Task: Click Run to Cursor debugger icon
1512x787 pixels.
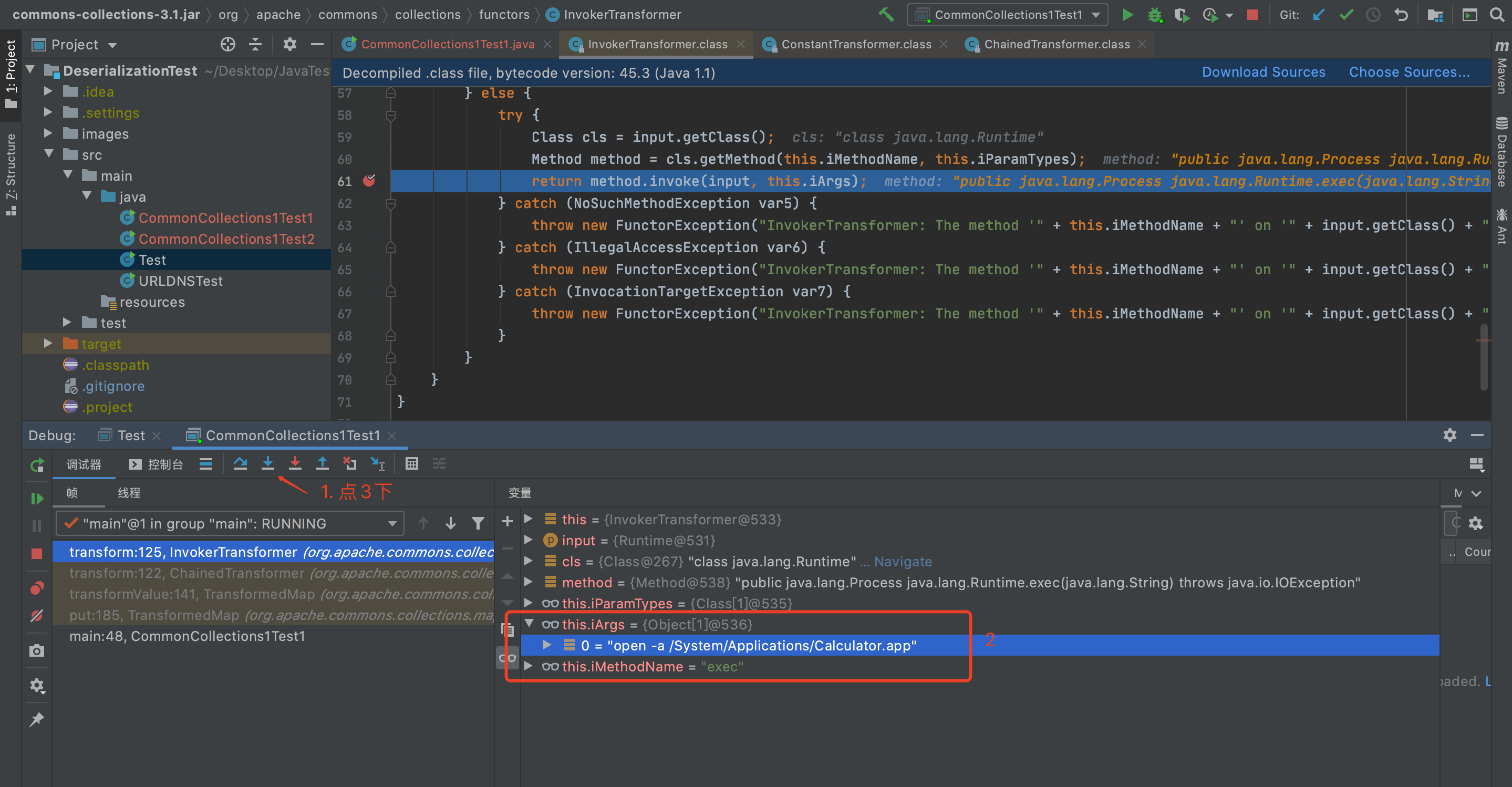Action: click(x=377, y=463)
